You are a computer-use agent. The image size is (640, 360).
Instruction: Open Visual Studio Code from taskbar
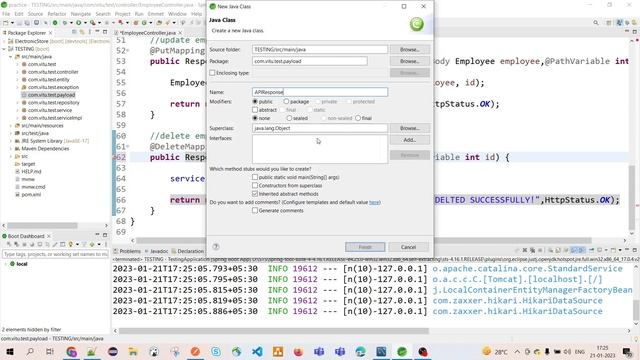(x=257, y=351)
